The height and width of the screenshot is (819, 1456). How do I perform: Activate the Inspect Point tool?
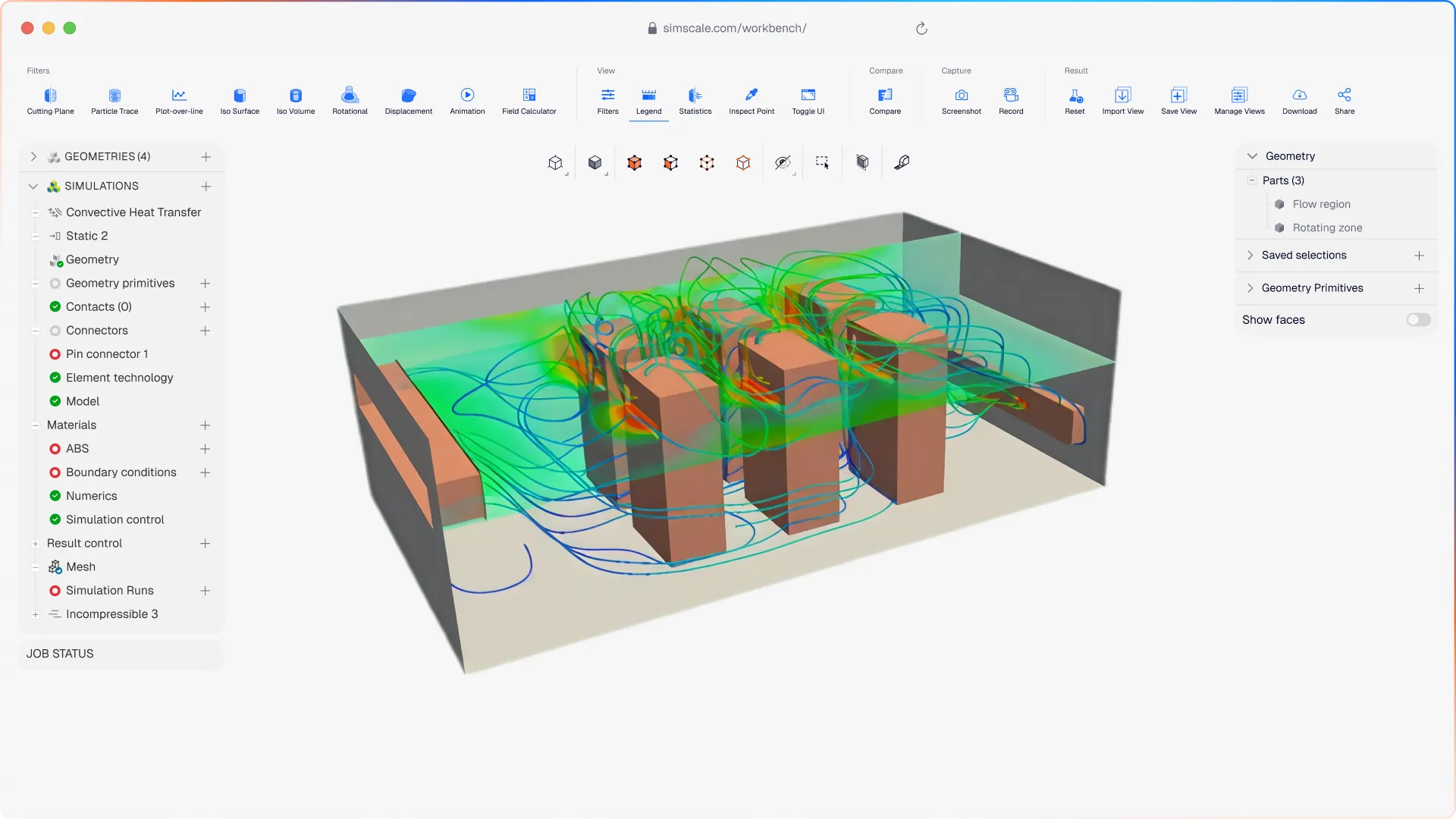tap(752, 101)
